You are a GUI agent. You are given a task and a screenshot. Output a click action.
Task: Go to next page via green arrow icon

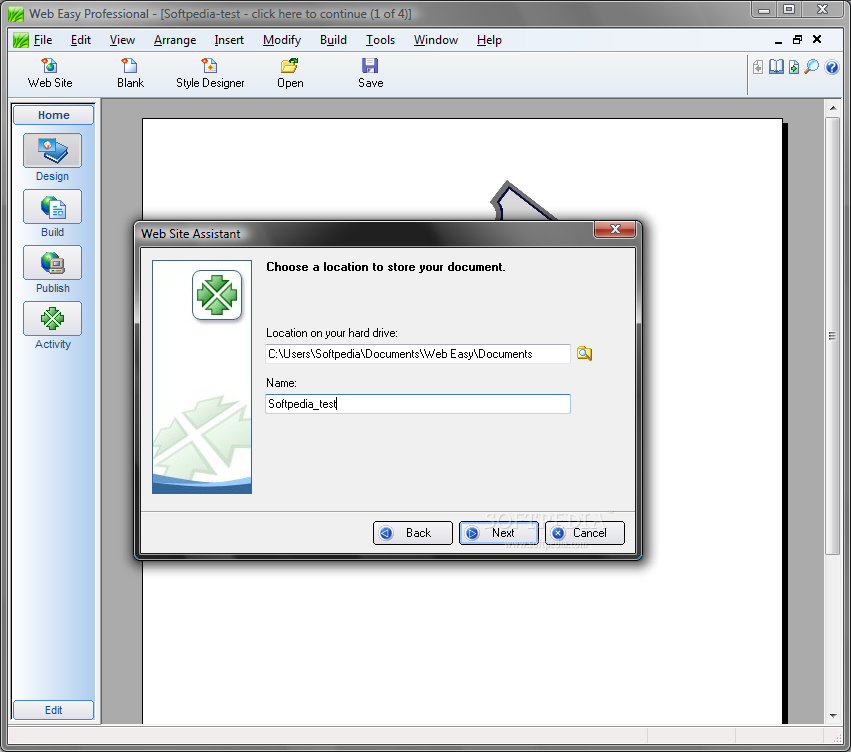794,67
